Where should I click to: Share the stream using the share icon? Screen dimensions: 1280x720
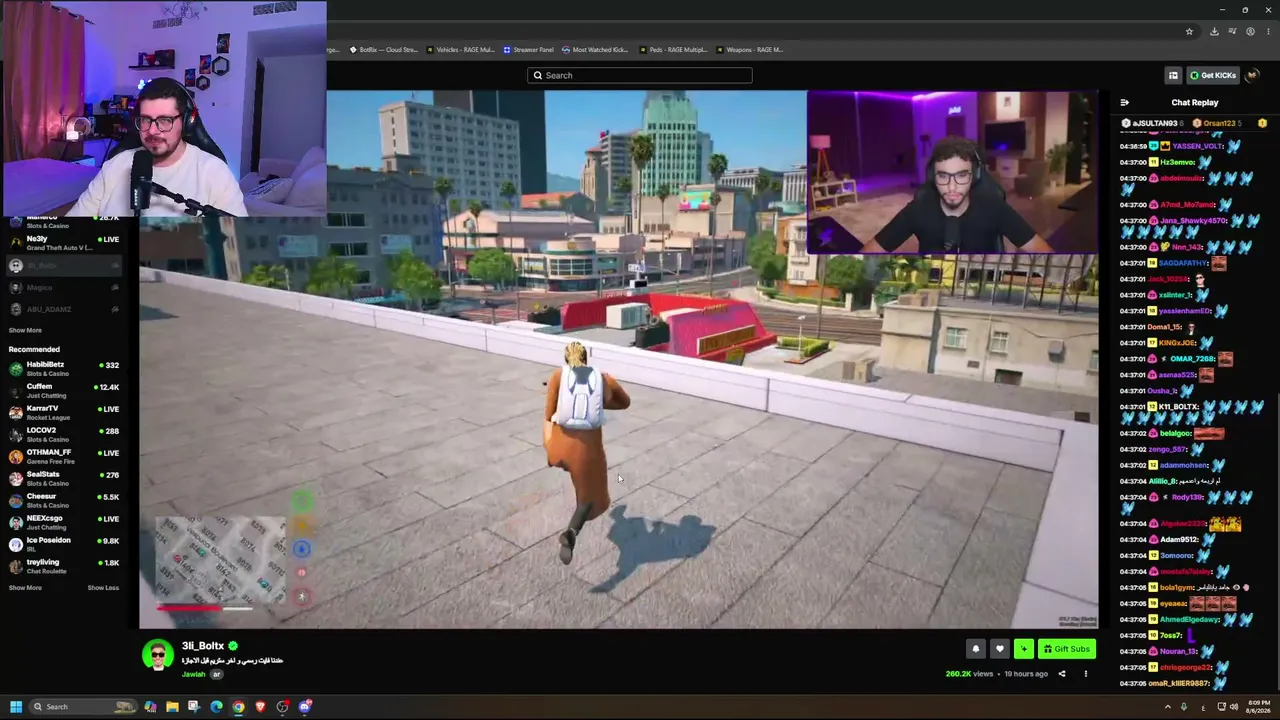click(x=1062, y=674)
